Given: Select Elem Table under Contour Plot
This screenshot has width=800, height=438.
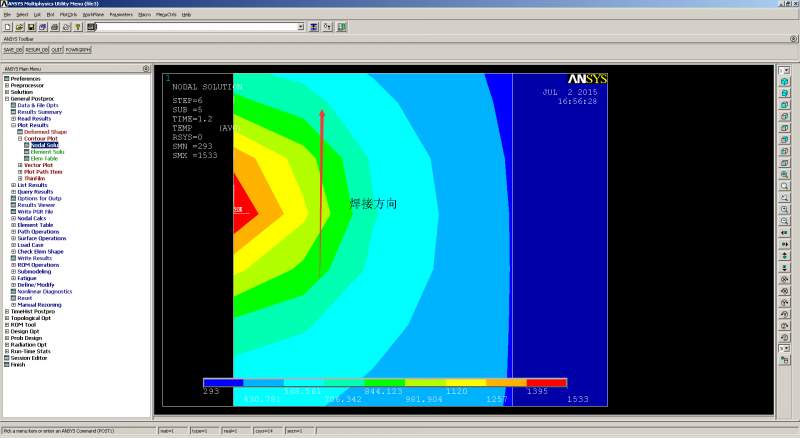Looking at the screenshot, I should click(44, 158).
